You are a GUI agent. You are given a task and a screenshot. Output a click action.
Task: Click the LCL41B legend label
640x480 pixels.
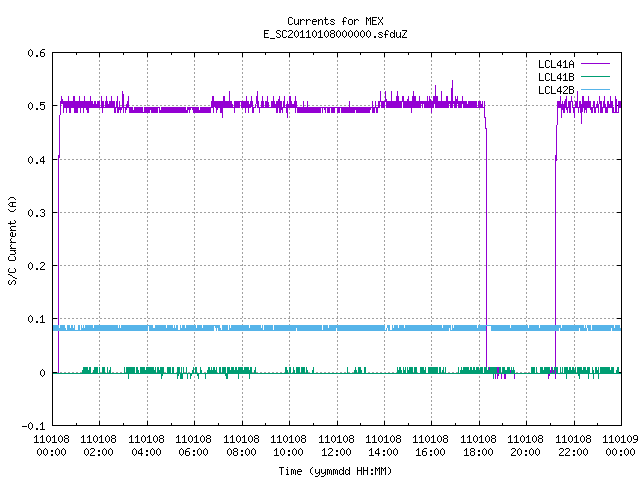(556, 77)
